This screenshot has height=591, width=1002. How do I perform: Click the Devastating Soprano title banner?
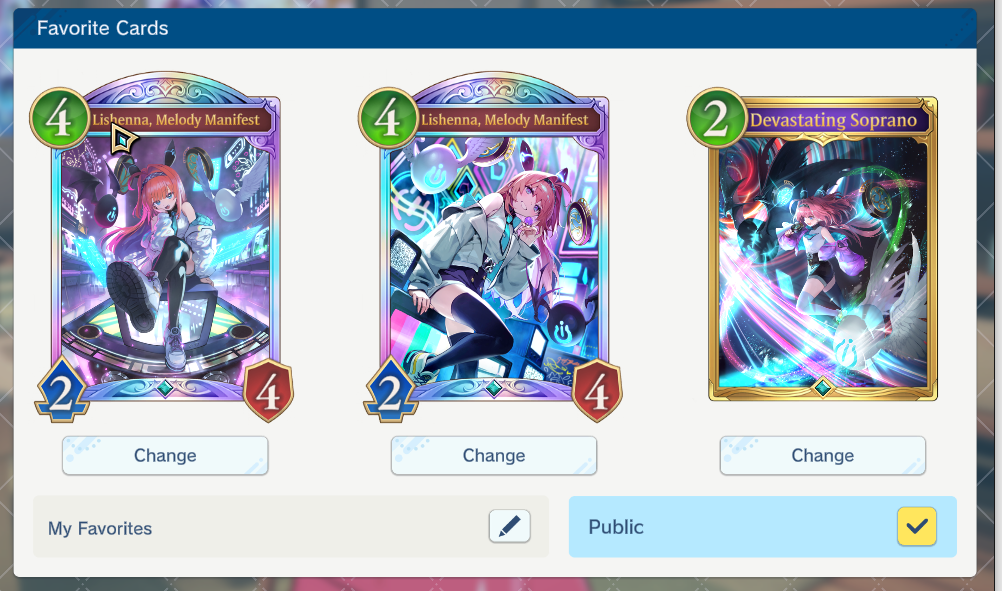pos(834,120)
